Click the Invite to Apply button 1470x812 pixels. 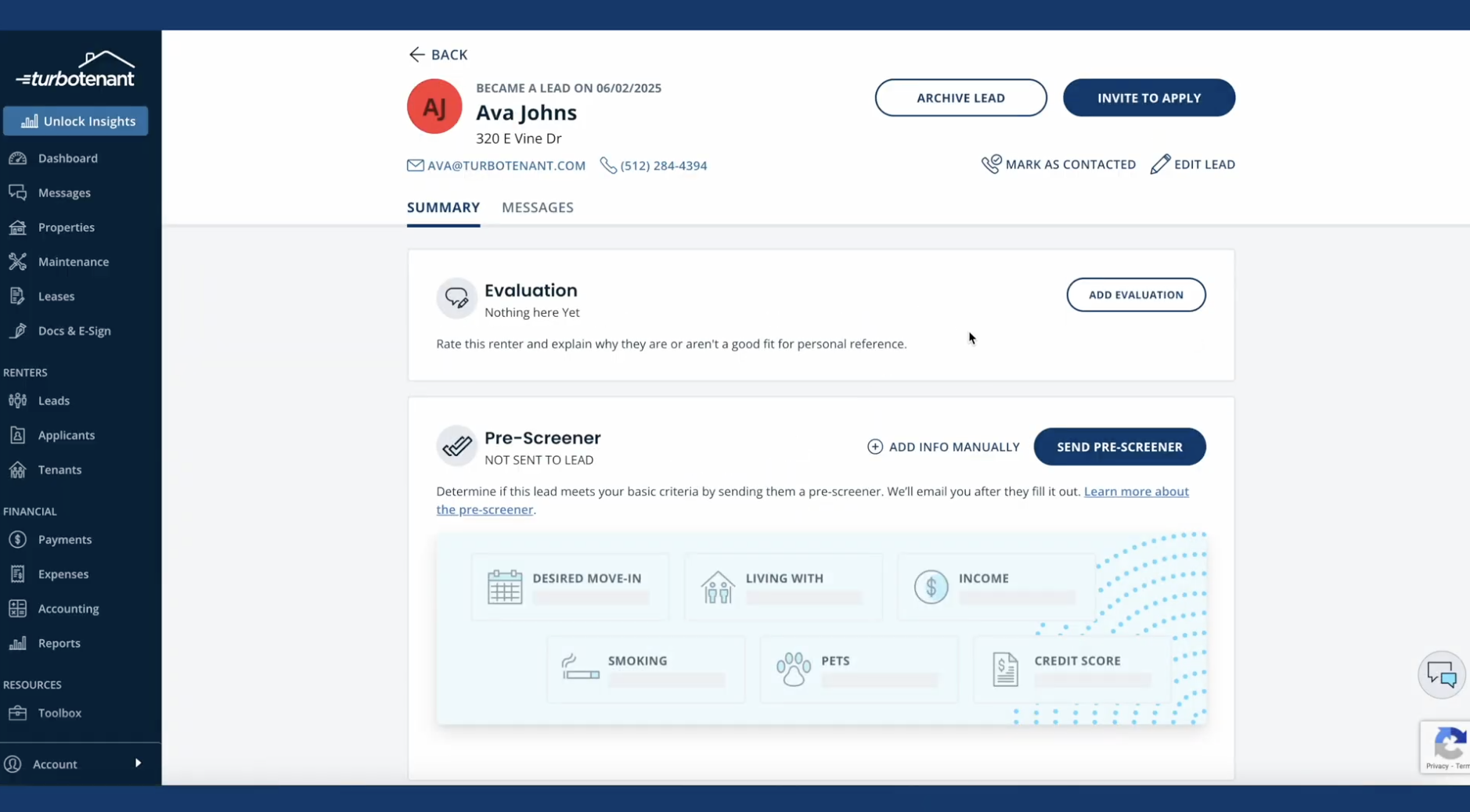click(1149, 97)
